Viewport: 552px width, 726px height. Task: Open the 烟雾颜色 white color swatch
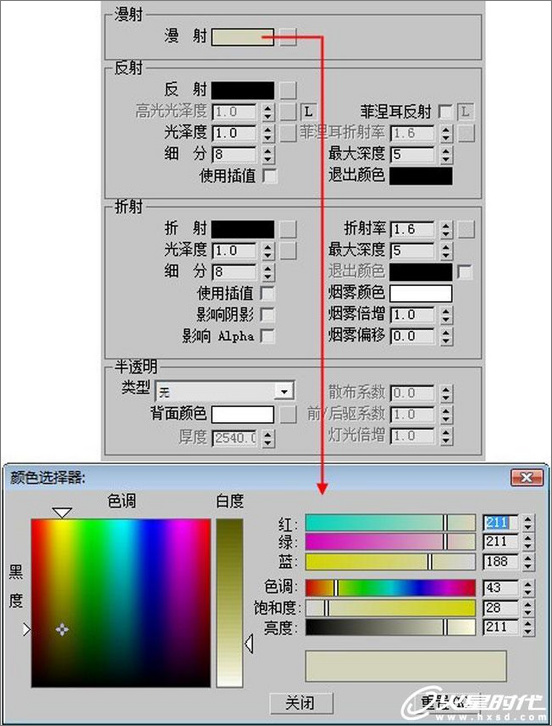(421, 294)
